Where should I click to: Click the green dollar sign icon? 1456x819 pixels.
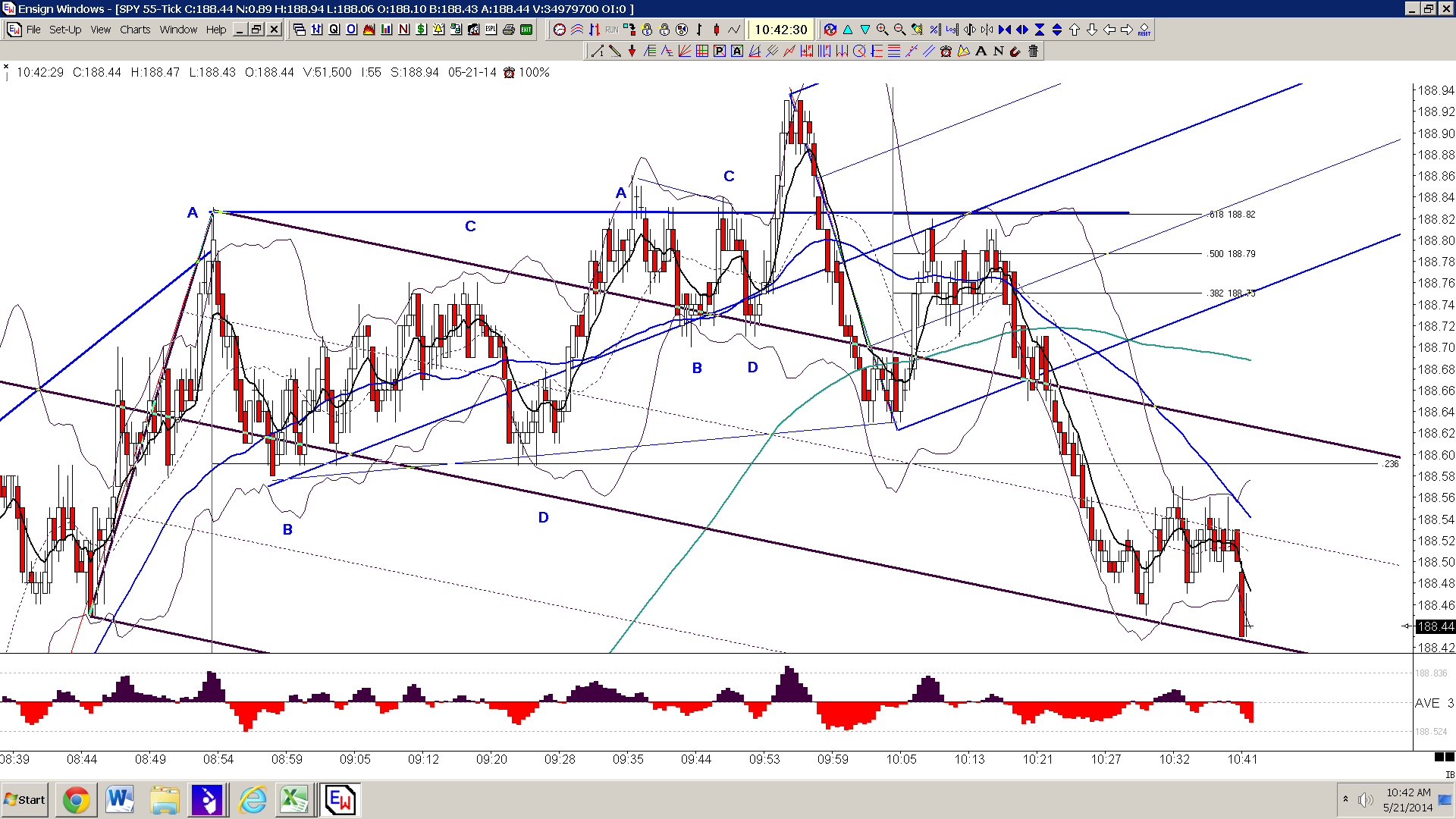[422, 30]
